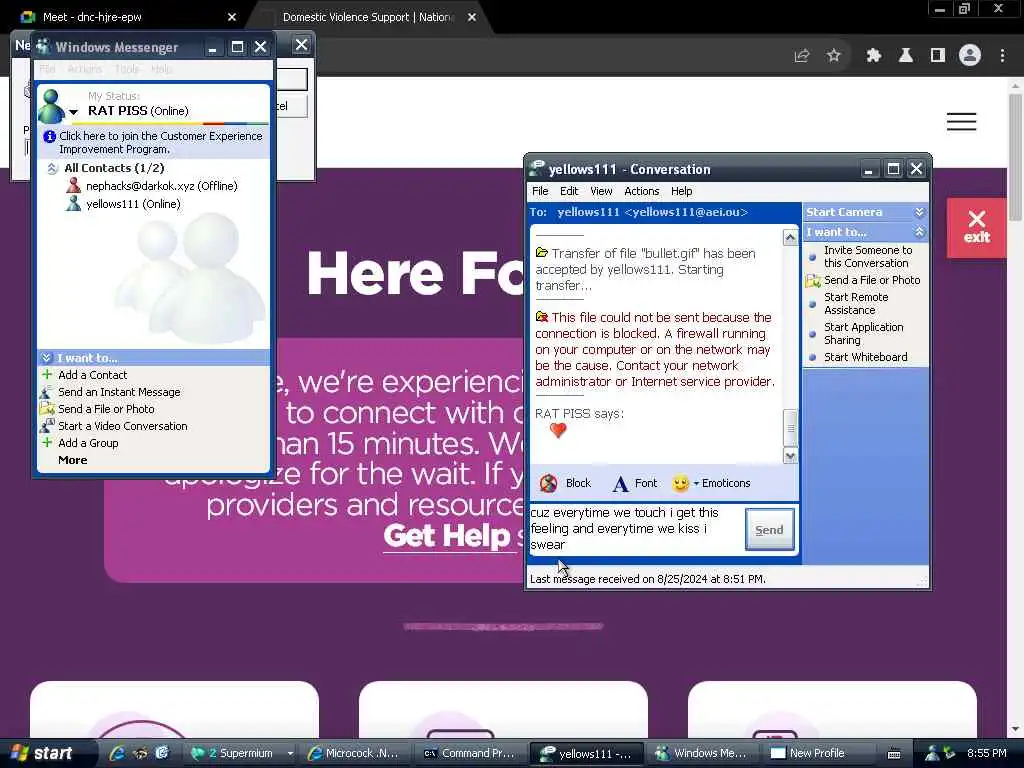
Task: Open the browser profile avatar
Action: pos(970,56)
